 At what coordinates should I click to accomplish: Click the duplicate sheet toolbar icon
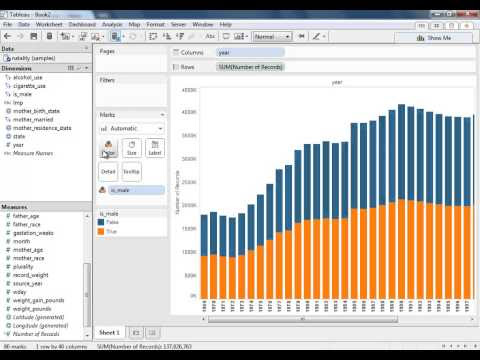(83, 36)
